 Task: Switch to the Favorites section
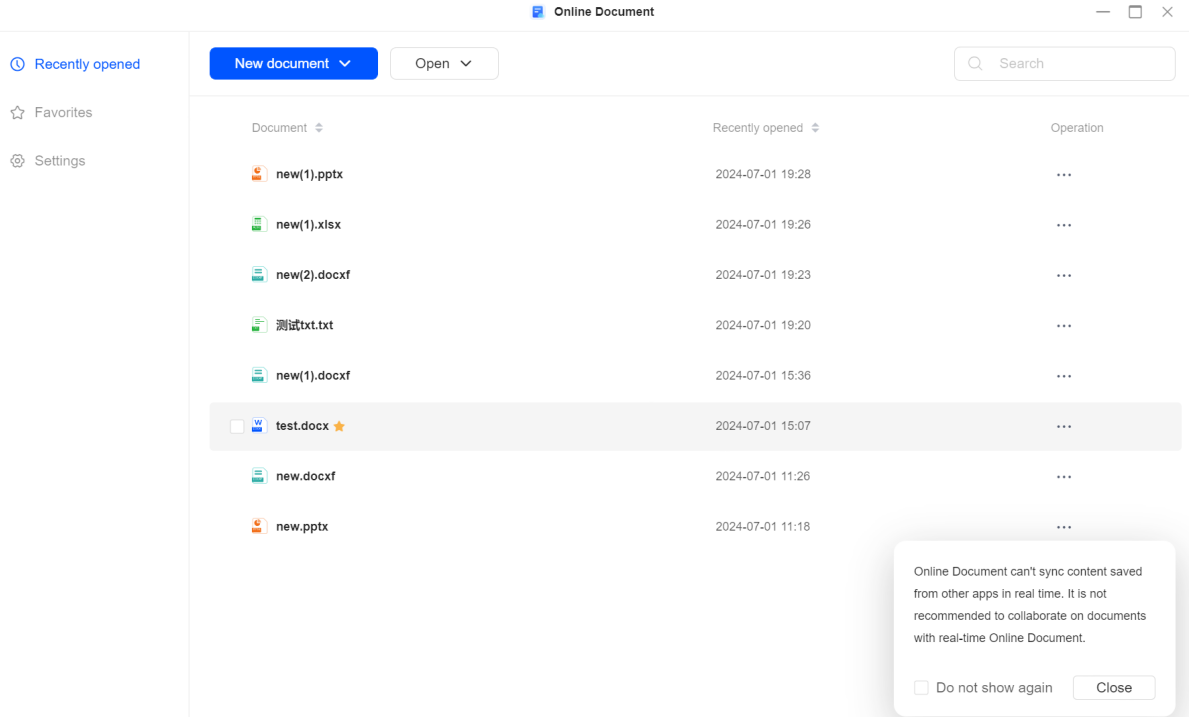[x=64, y=112]
